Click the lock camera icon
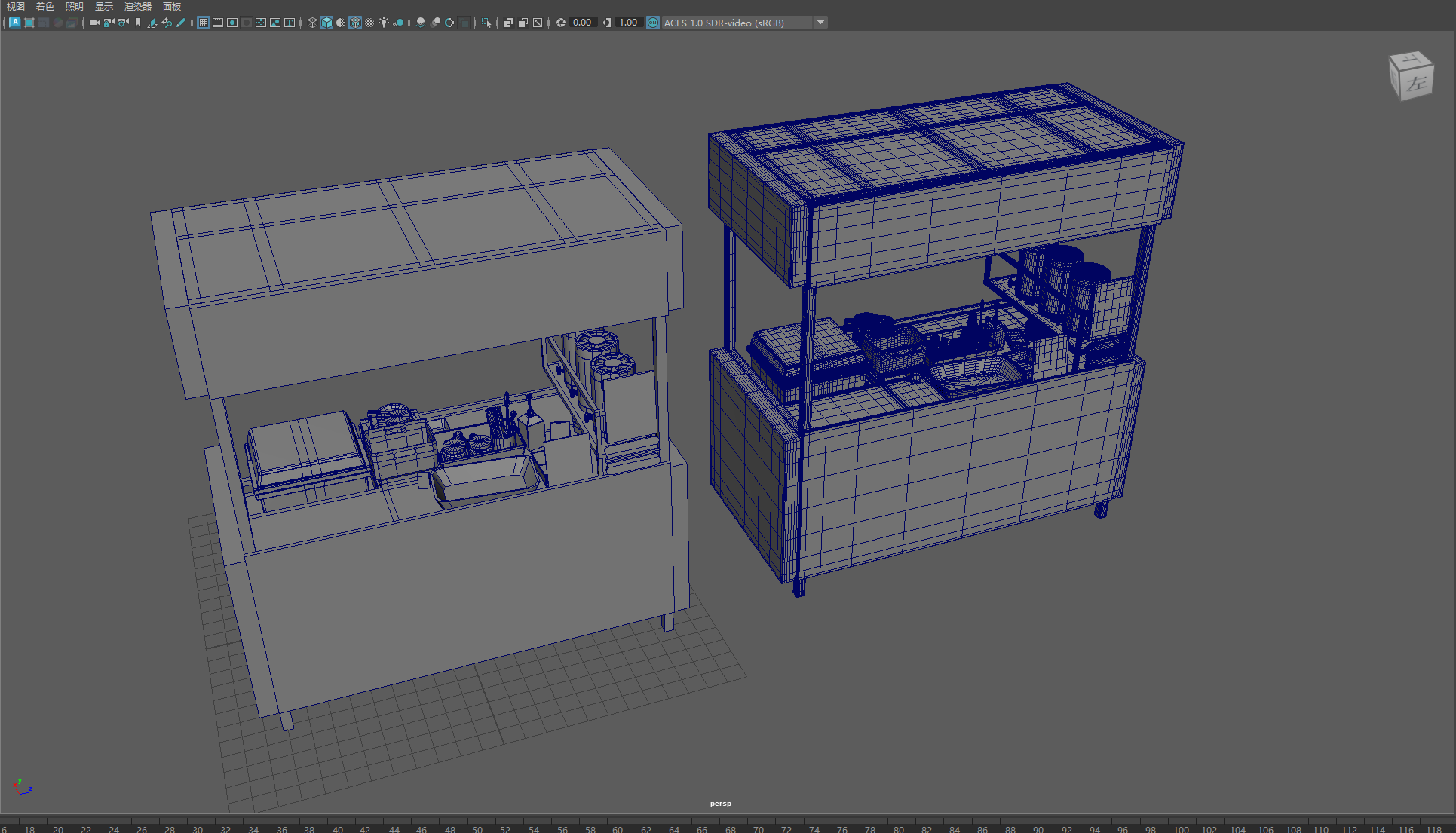The image size is (1456, 833). click(109, 23)
